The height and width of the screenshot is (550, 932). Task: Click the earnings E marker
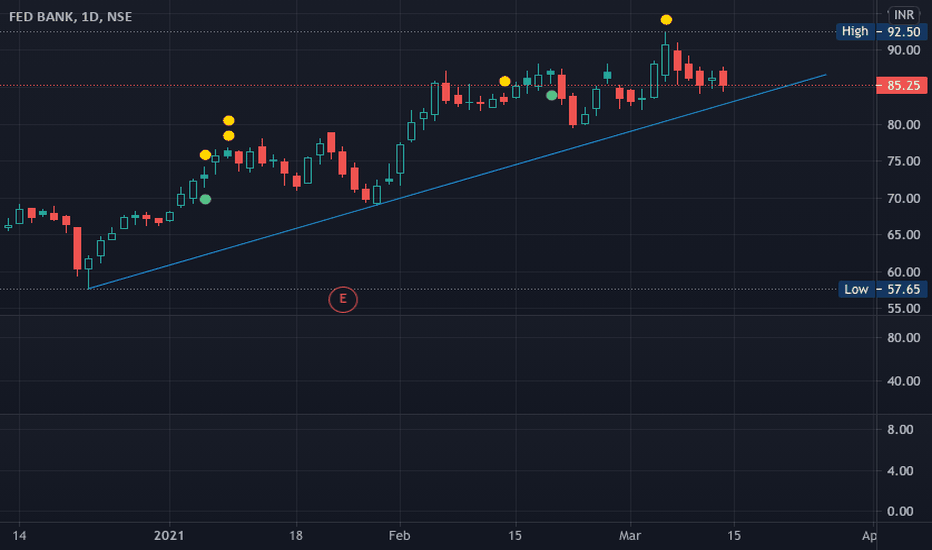click(343, 299)
